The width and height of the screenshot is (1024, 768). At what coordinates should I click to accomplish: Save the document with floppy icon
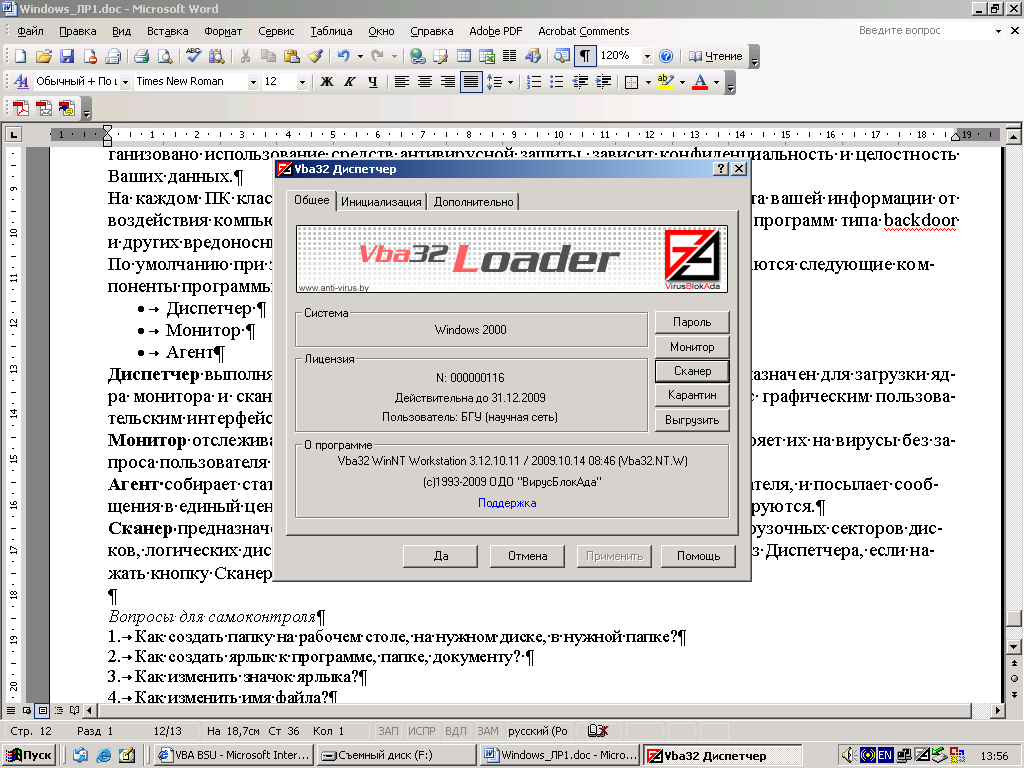click(x=67, y=56)
